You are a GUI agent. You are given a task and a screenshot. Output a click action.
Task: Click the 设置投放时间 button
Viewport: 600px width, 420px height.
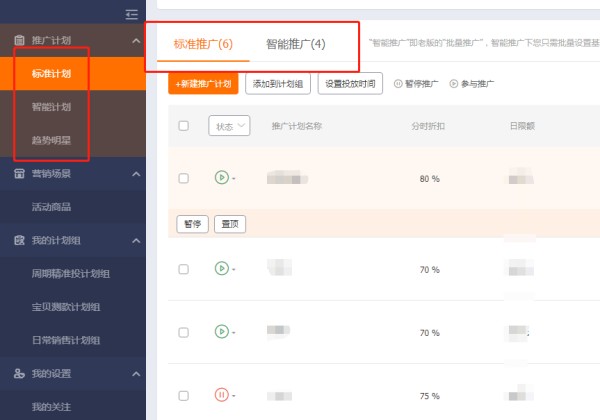(x=350, y=83)
